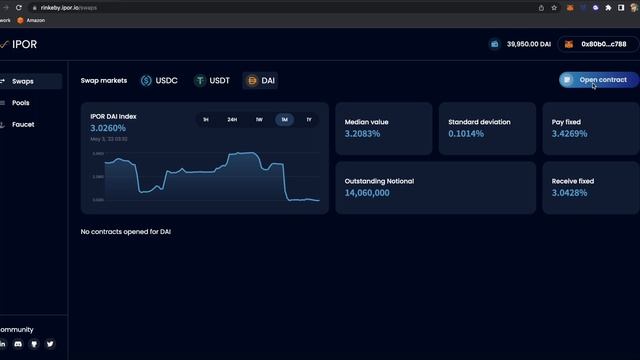Image resolution: width=640 pixels, height=360 pixels.
Task: Click the DAI coin icon
Action: 252,81
